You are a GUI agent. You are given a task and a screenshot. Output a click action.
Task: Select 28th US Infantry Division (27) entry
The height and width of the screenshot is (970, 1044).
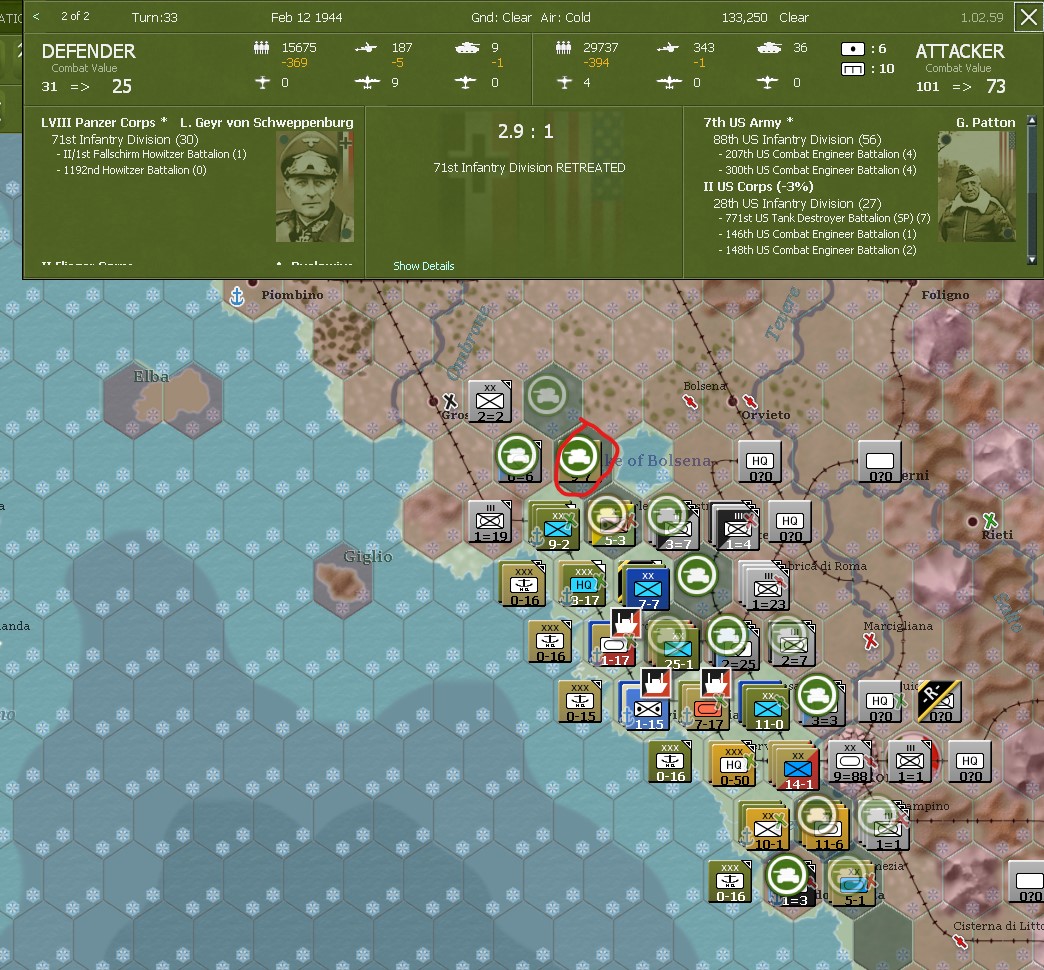pos(797,203)
